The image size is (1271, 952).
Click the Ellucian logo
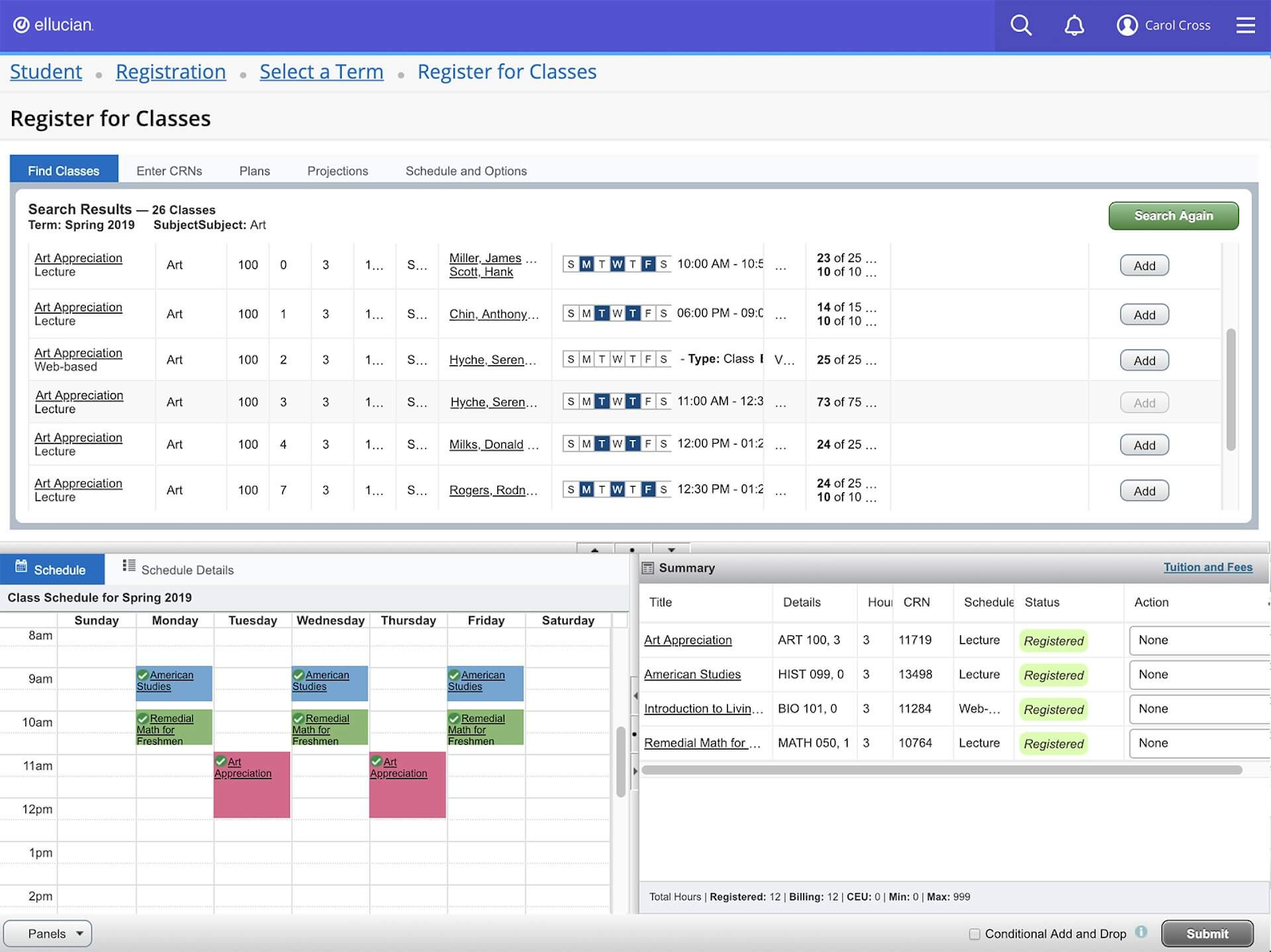coord(53,25)
